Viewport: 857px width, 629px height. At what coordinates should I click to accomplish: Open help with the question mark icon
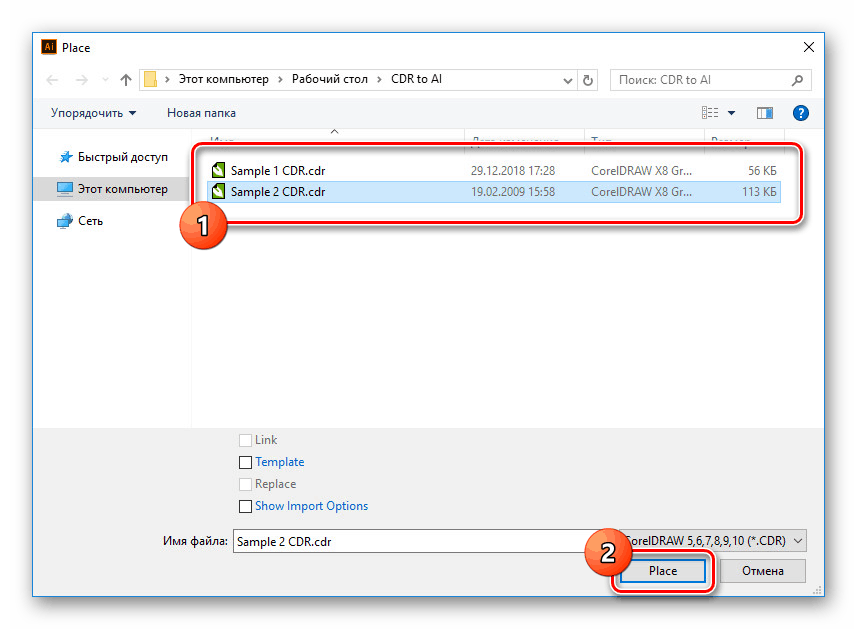tap(801, 113)
